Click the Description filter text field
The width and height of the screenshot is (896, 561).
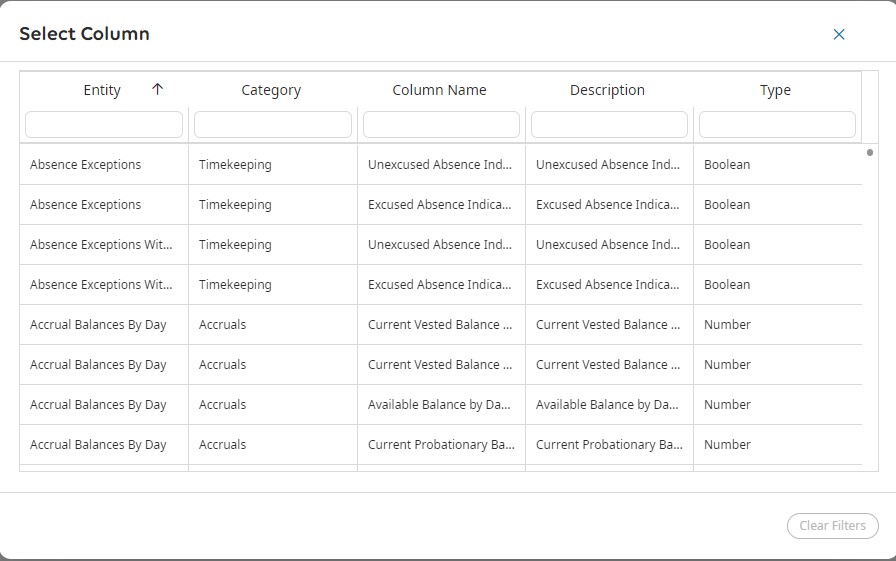609,124
